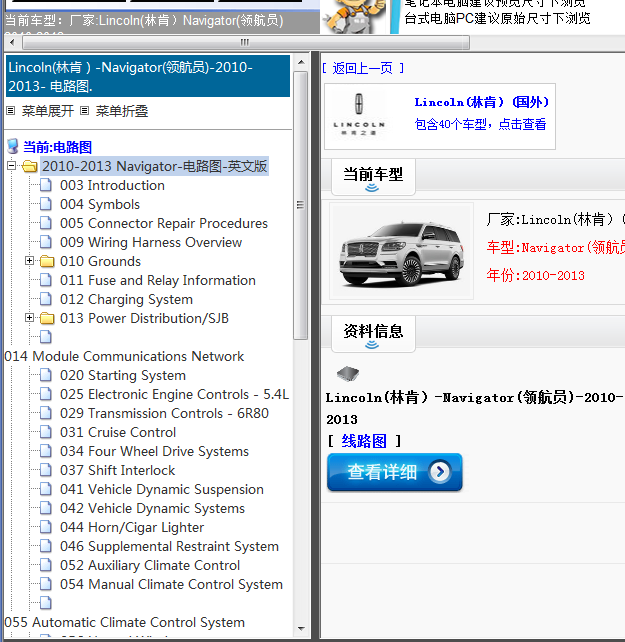Click the tree panel vertical scrollbar thumb
This screenshot has width=625, height=642.
pyautogui.click(x=301, y=206)
